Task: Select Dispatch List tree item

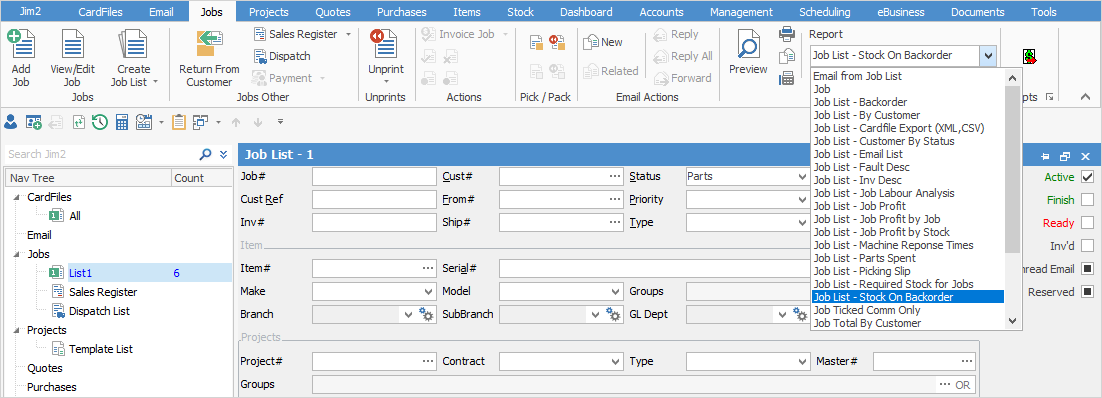Action: tap(99, 311)
